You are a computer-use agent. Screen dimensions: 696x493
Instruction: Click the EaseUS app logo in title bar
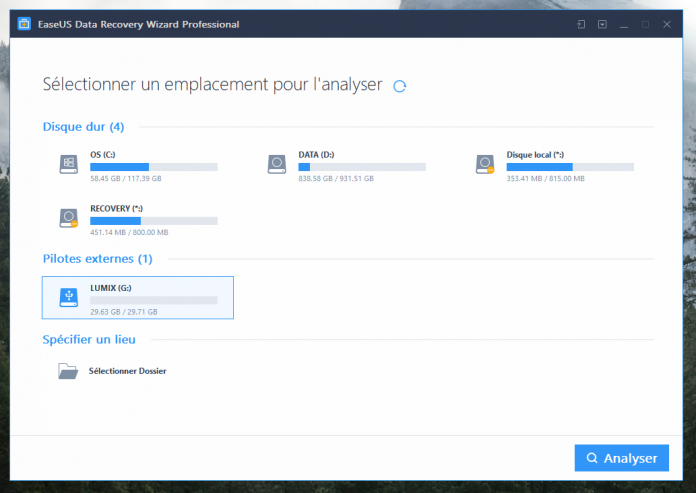pyautogui.click(x=24, y=24)
